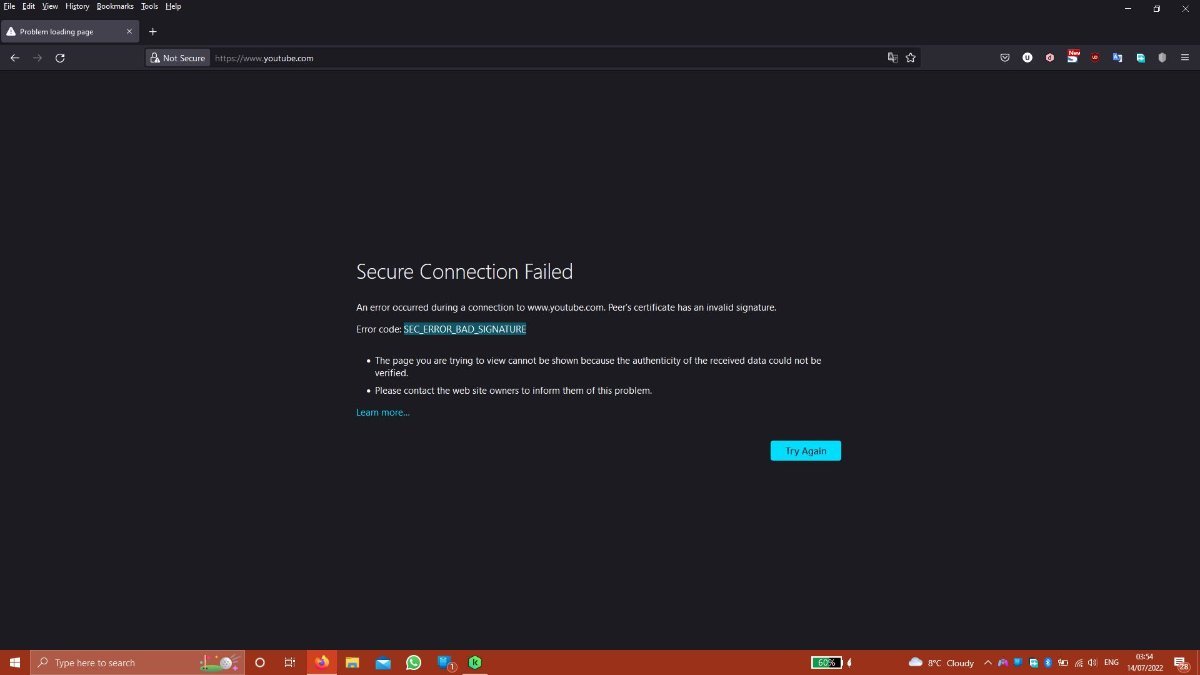Switch the ENG input language indicator
Screen dimensions: 1200x675
coord(1111,662)
